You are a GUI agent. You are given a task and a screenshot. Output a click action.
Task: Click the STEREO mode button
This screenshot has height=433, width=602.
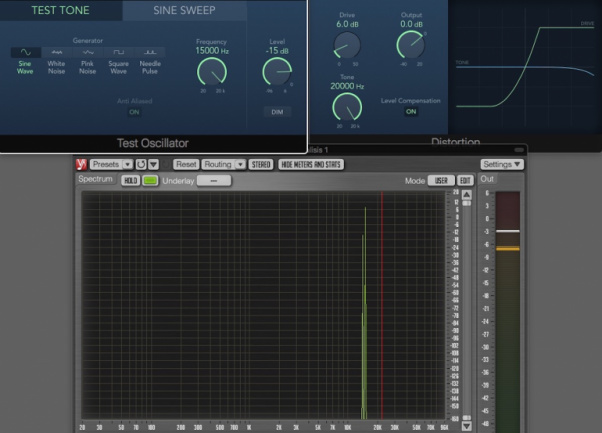tap(261, 164)
